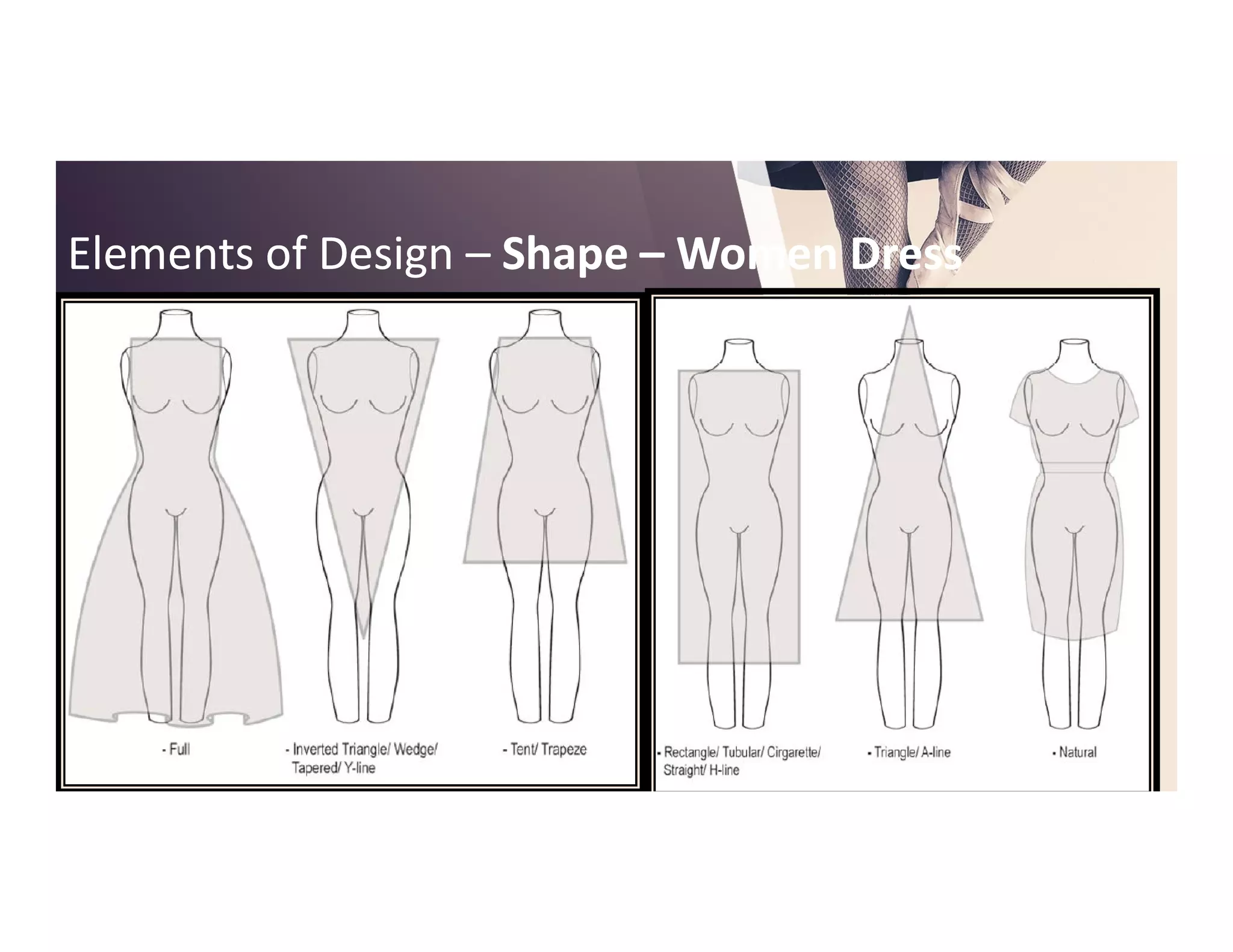Screen dimensions: 1233x952
Task: Select the Tent/Trapeze silhouette figure
Action: 545,516
